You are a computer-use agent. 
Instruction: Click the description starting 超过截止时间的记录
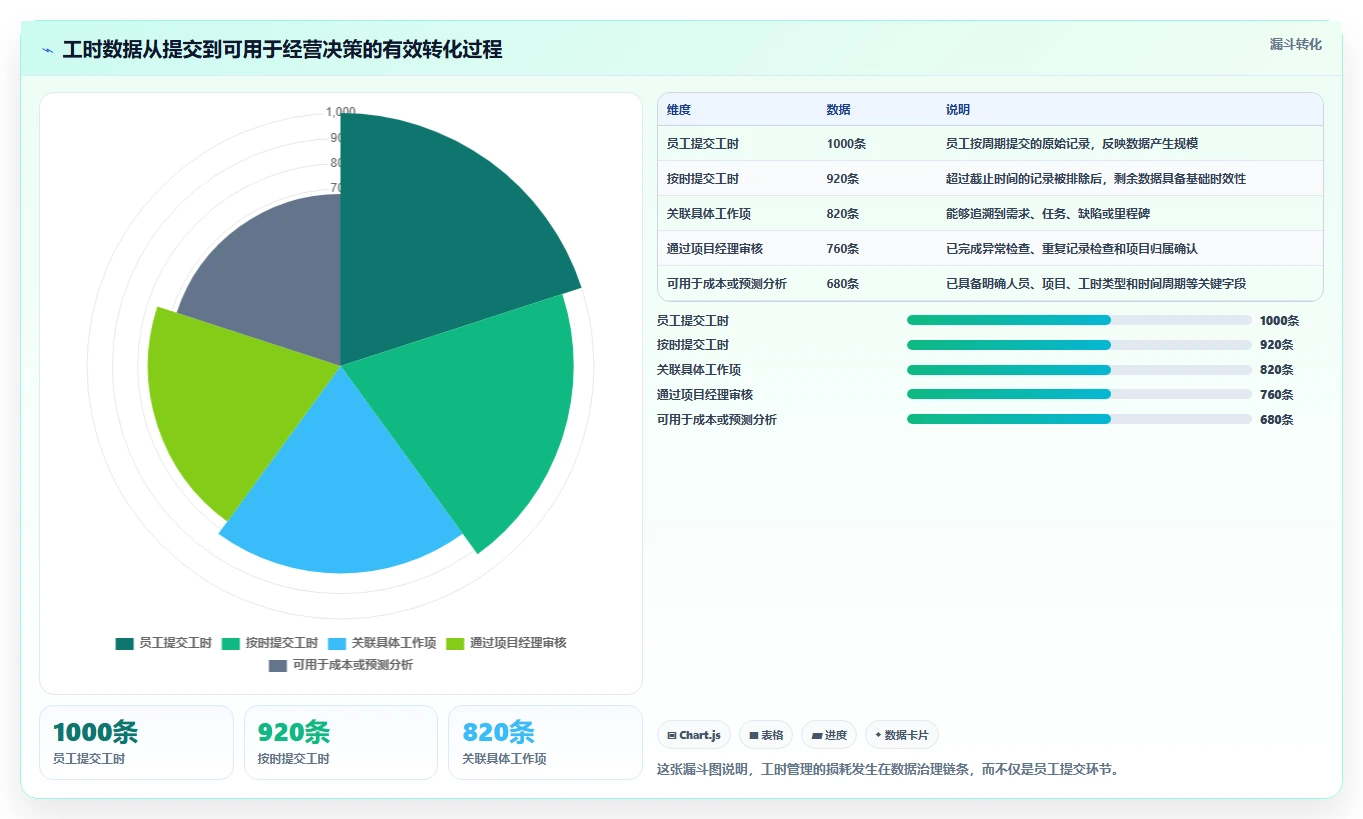pos(1096,179)
